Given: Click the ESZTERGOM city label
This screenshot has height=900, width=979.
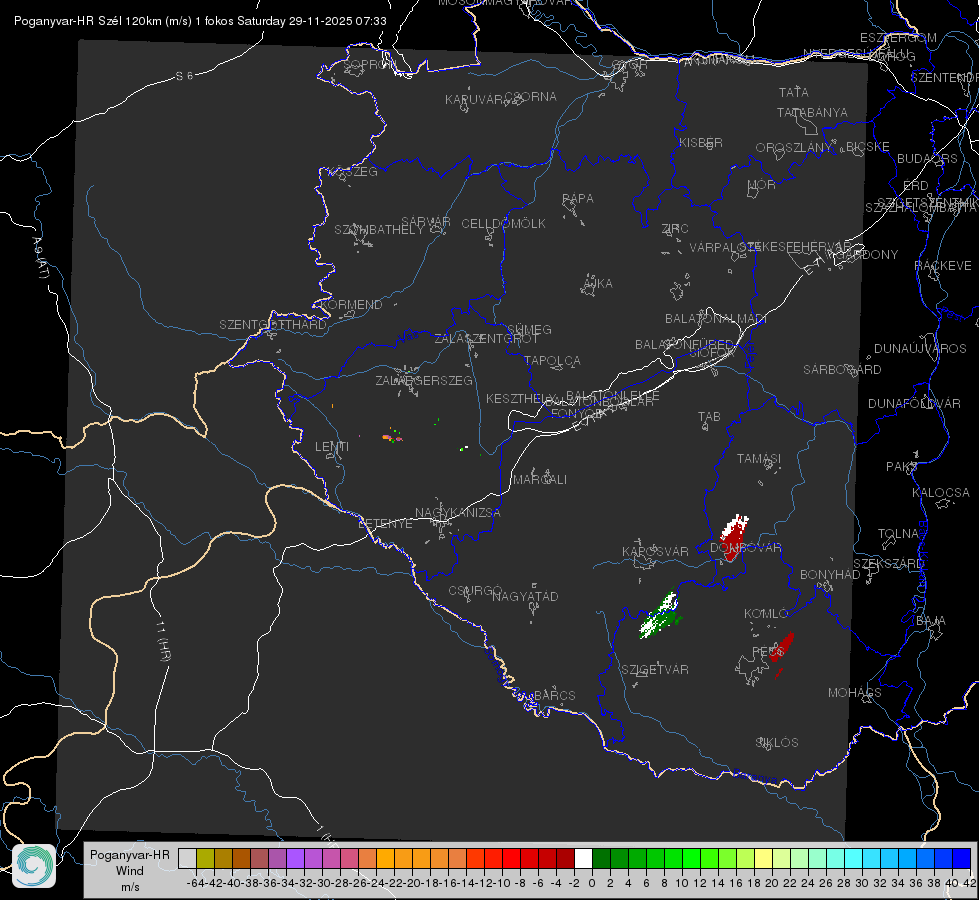Looking at the screenshot, I should pos(898,38).
